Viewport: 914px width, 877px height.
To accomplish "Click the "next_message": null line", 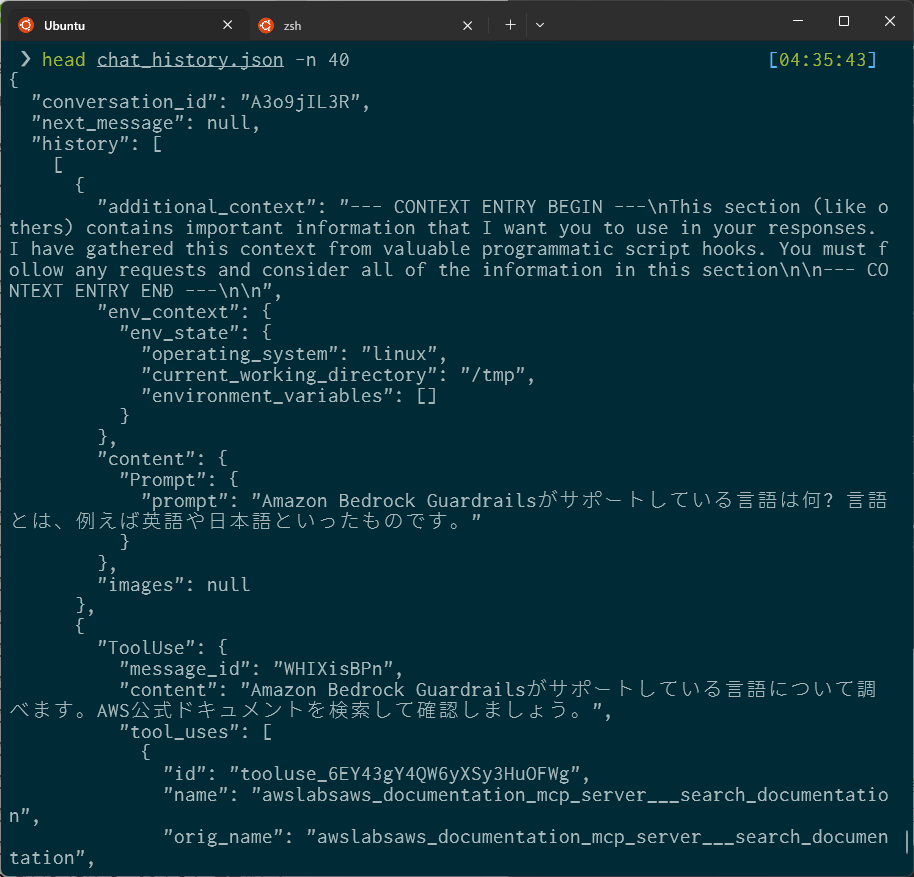I will tap(145, 123).
